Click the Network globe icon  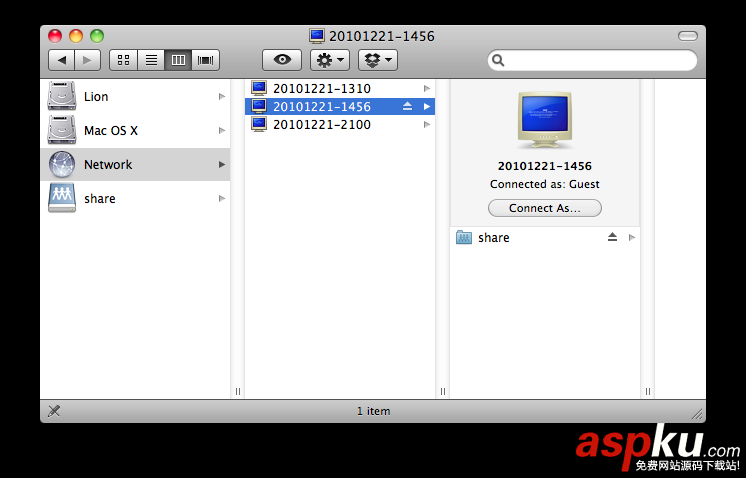[x=62, y=164]
